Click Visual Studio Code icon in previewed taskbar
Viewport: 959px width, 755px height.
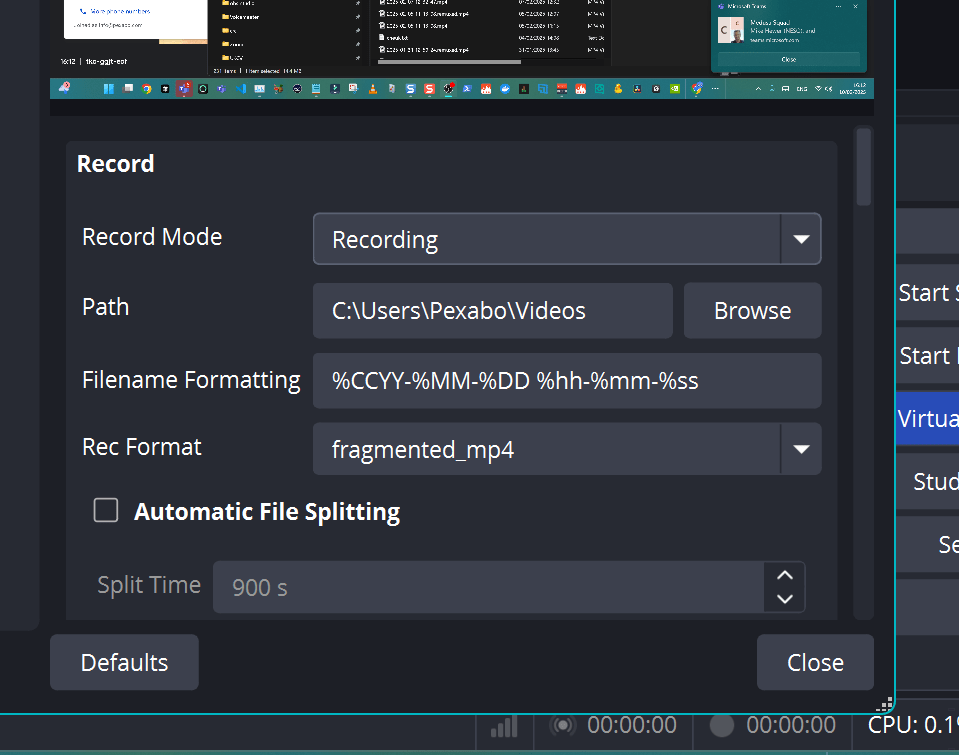pyautogui.click(x=241, y=89)
